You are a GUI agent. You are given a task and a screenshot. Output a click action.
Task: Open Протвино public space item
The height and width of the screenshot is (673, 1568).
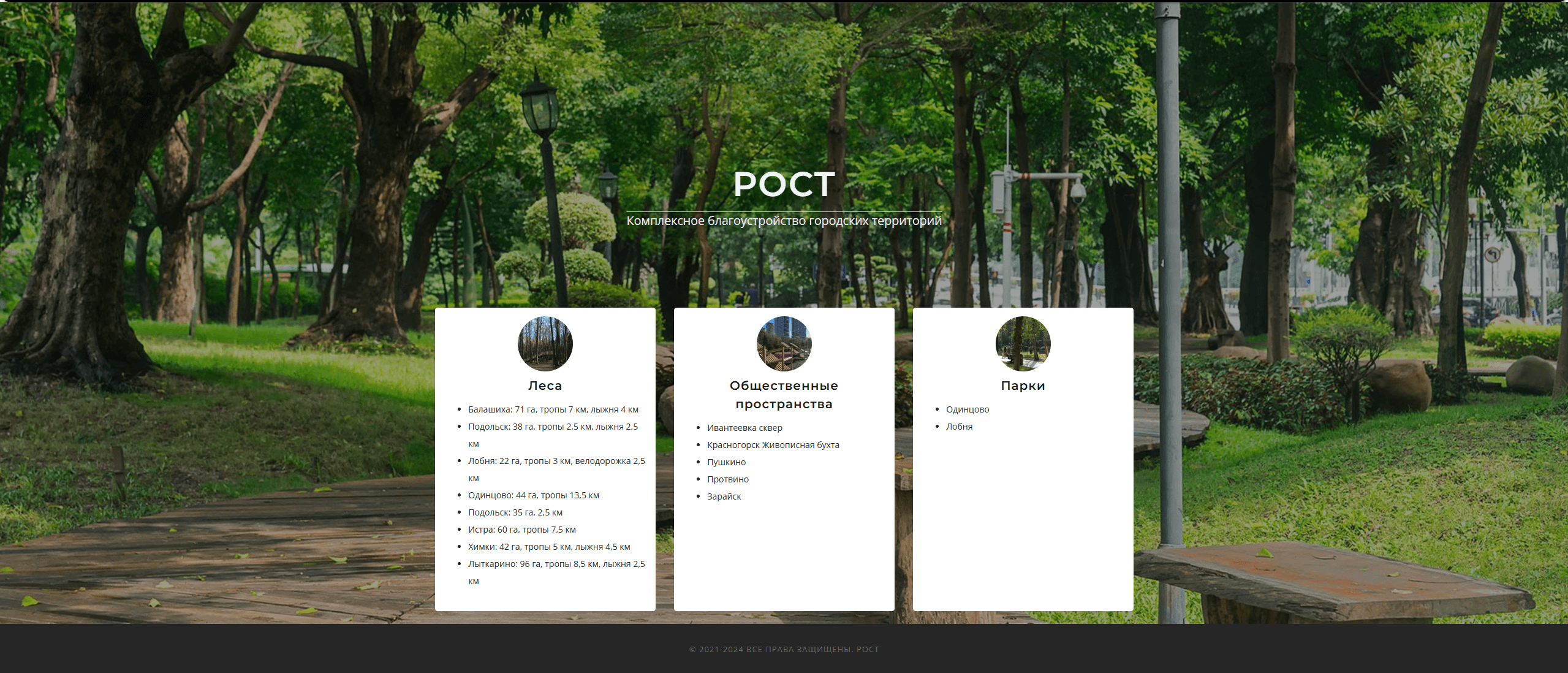coord(727,479)
